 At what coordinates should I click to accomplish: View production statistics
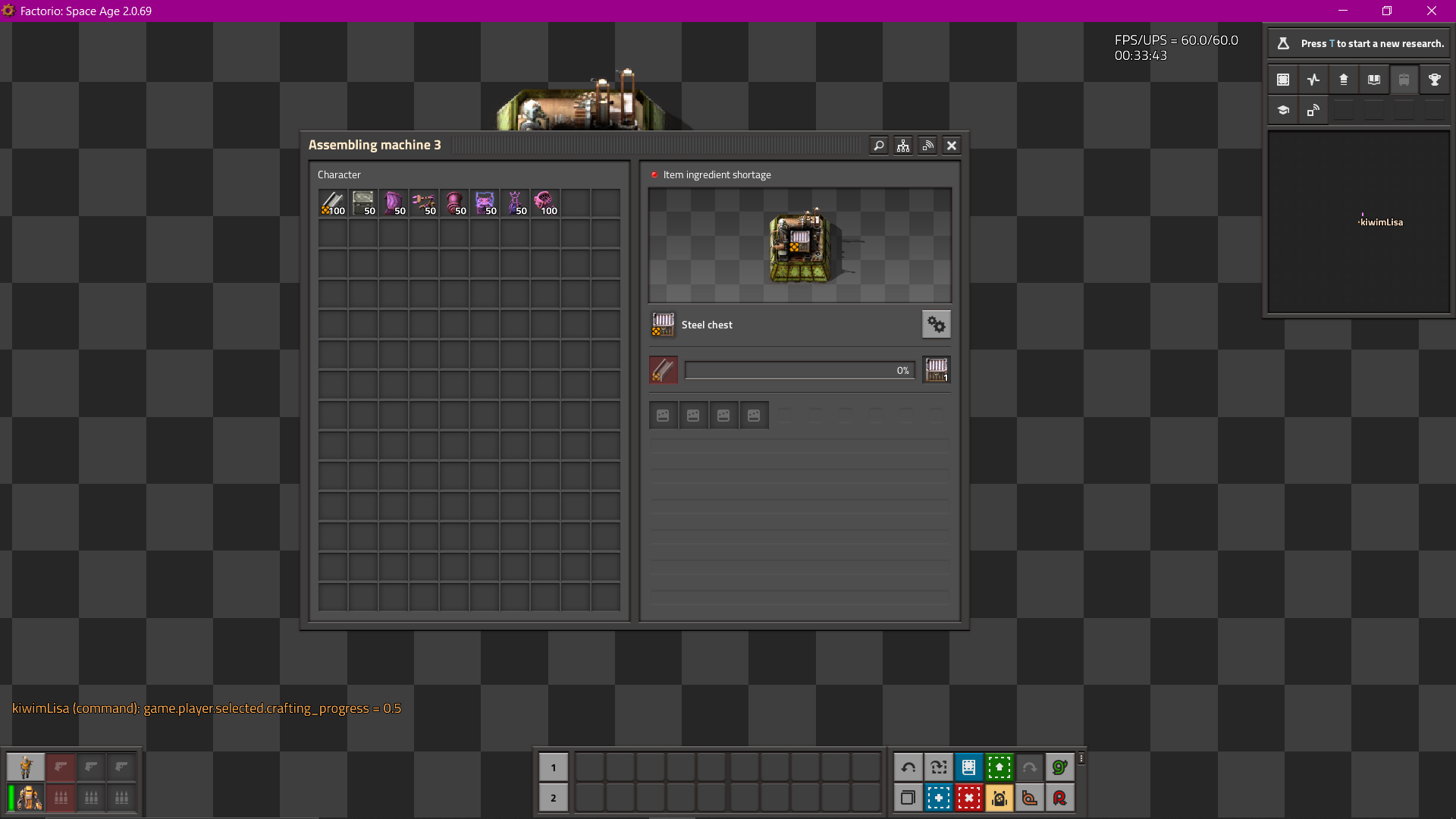(x=1313, y=80)
